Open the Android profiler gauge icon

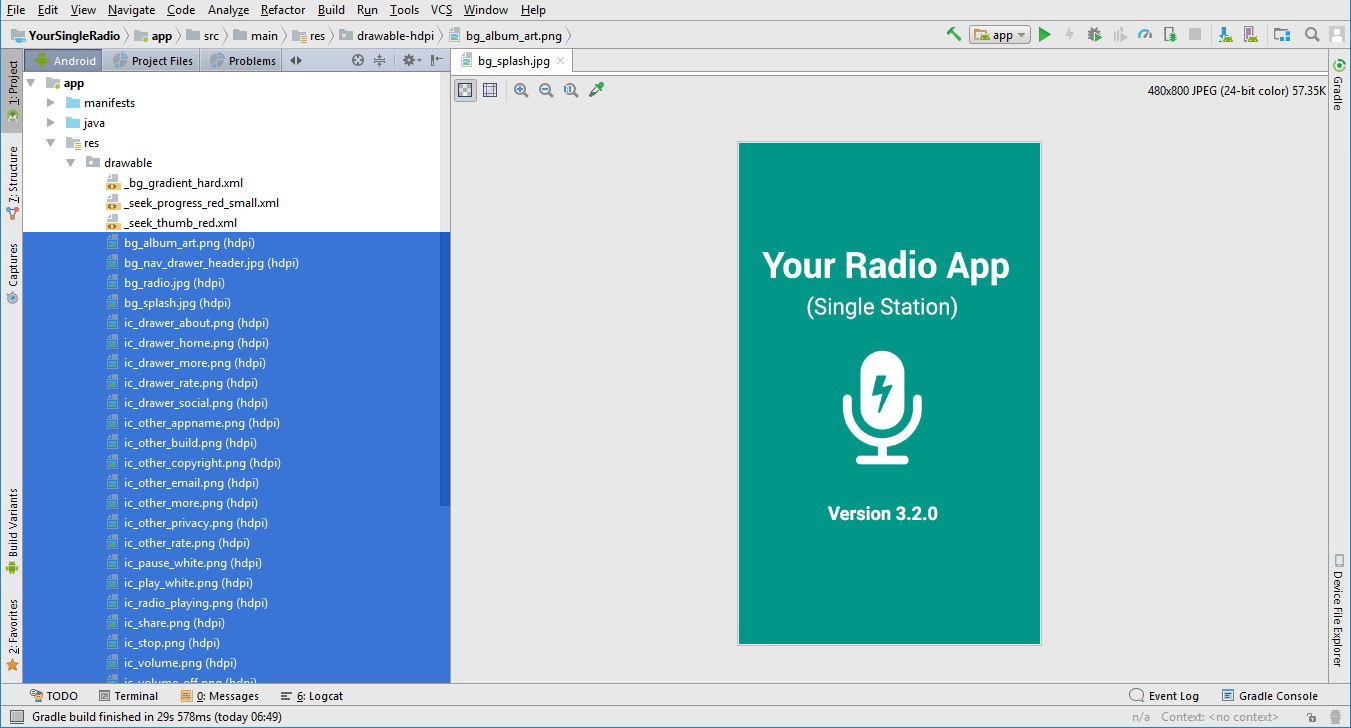tap(1145, 35)
